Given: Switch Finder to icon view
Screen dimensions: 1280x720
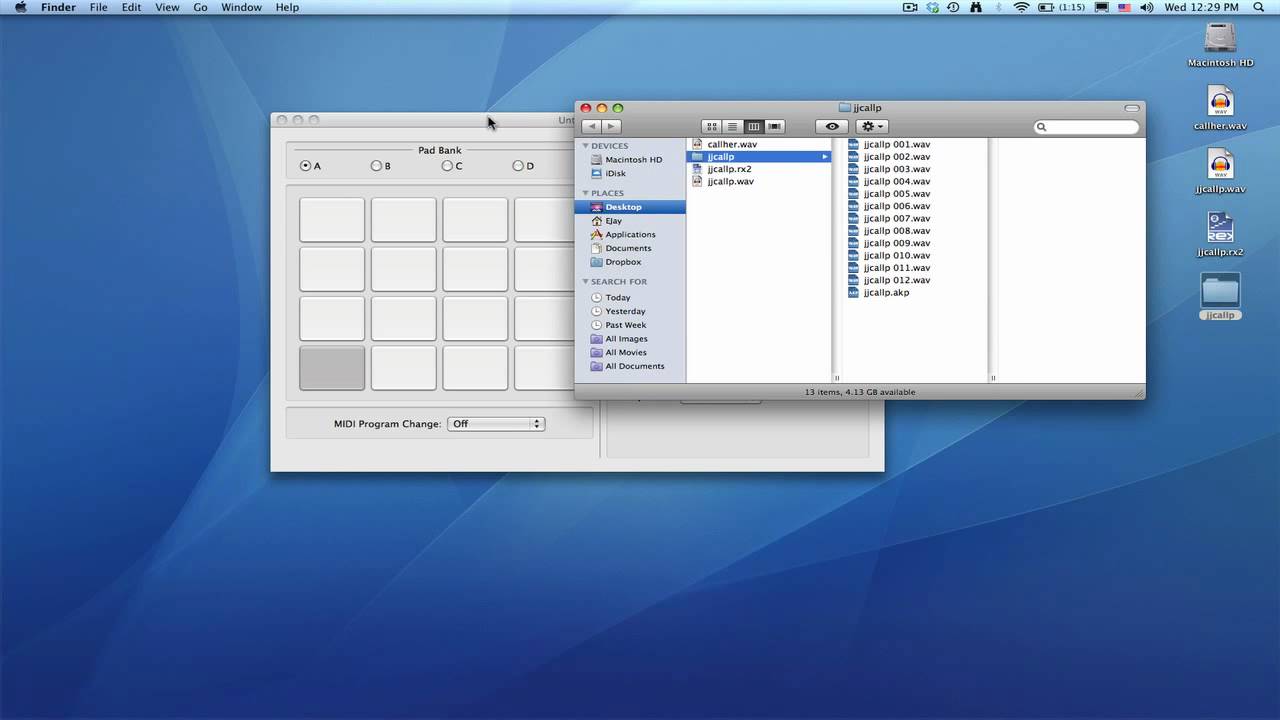Looking at the screenshot, I should pyautogui.click(x=711, y=127).
